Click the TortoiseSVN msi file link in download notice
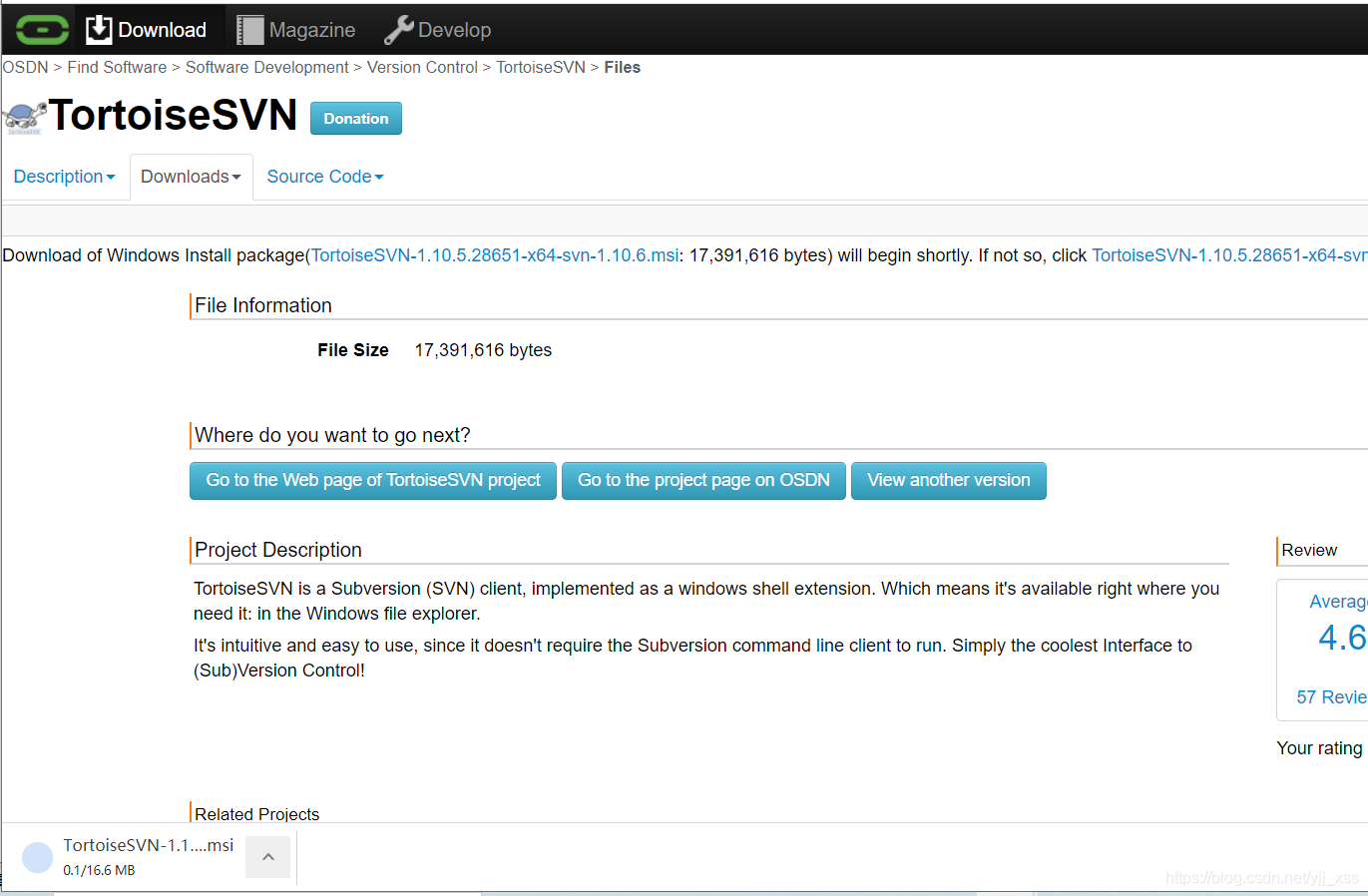This screenshot has width=1368, height=896. tap(495, 255)
